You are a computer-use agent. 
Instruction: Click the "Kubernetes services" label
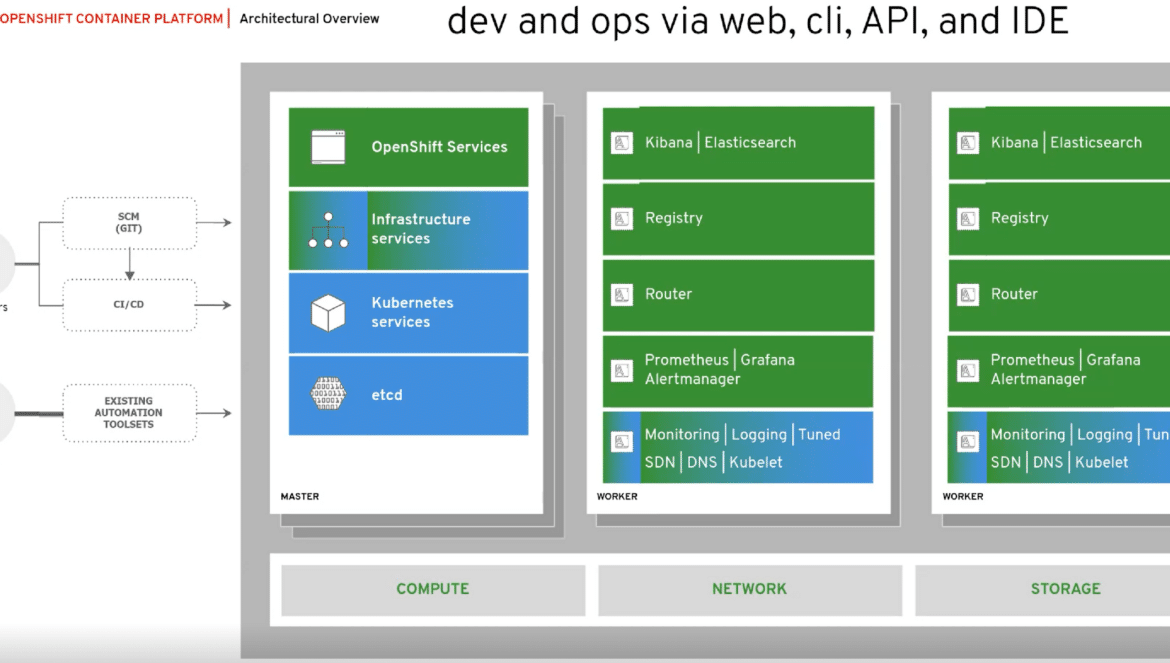coord(413,312)
